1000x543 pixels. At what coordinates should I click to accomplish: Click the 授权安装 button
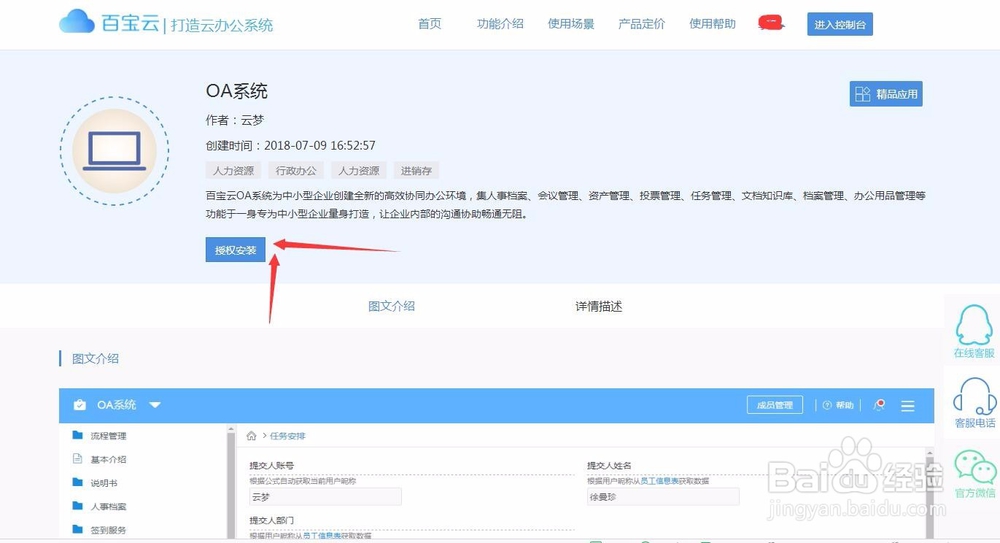235,250
